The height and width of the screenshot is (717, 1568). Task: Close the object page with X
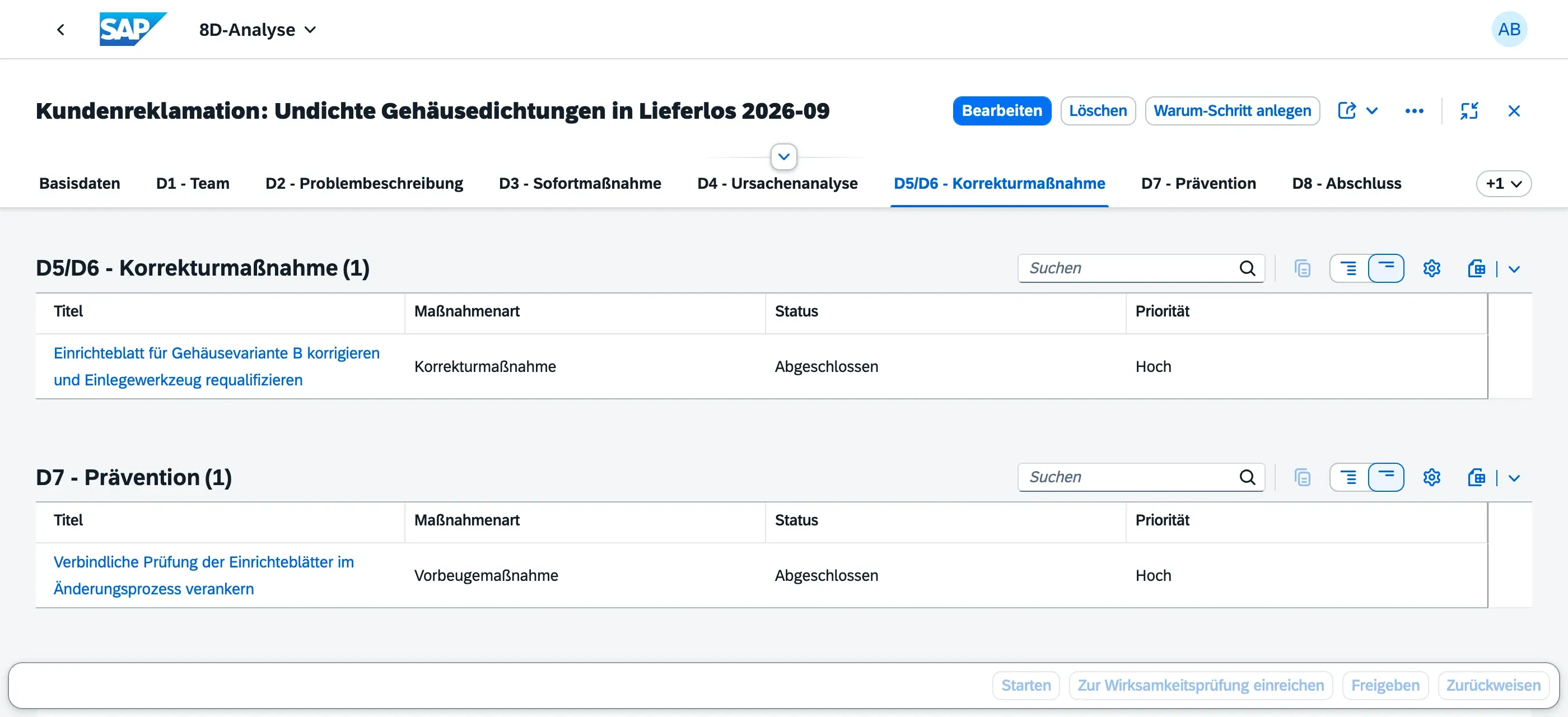pos(1514,111)
